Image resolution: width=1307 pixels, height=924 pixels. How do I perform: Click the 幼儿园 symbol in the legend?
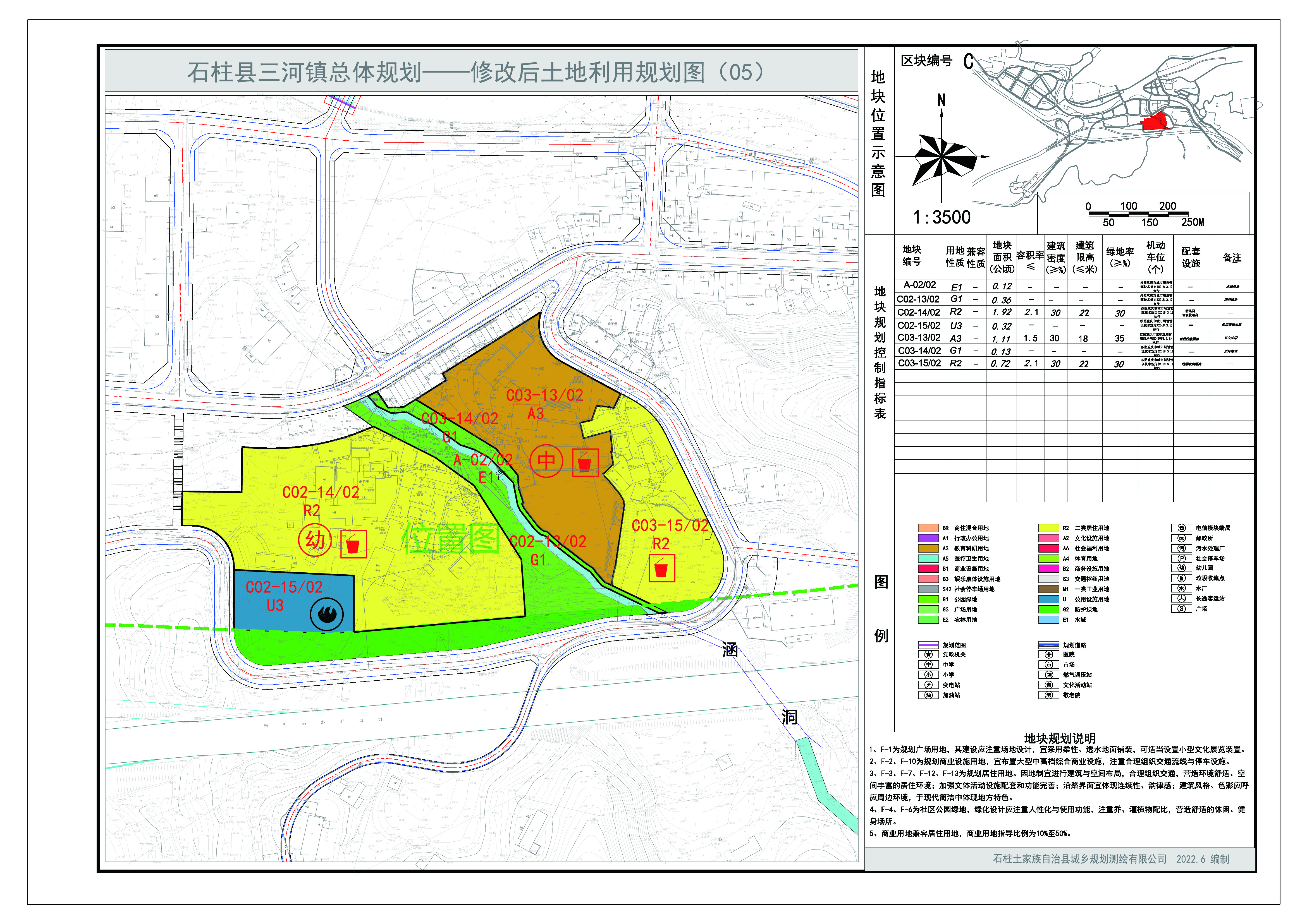tap(1181, 568)
